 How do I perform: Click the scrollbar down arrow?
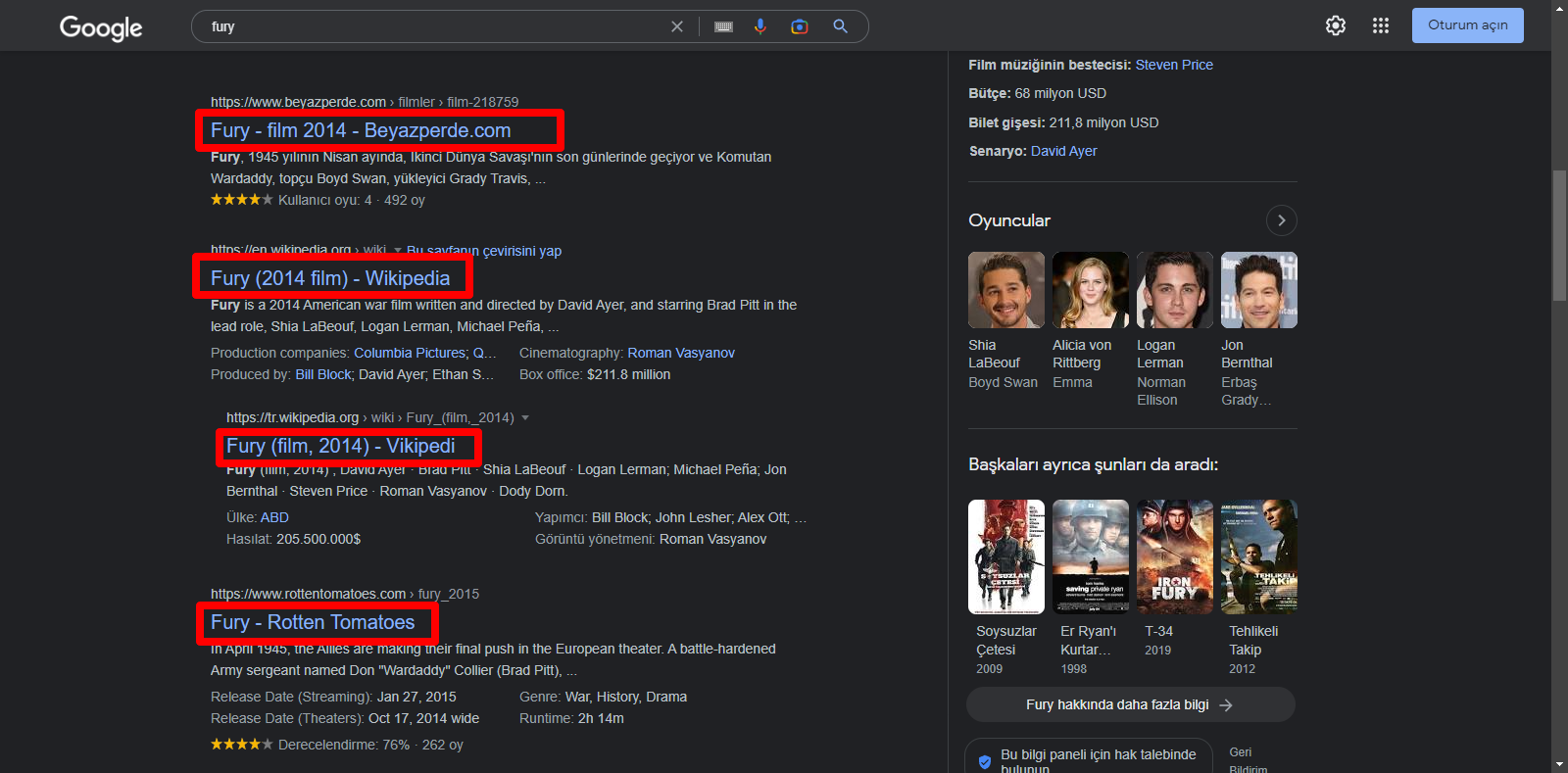[1559, 764]
